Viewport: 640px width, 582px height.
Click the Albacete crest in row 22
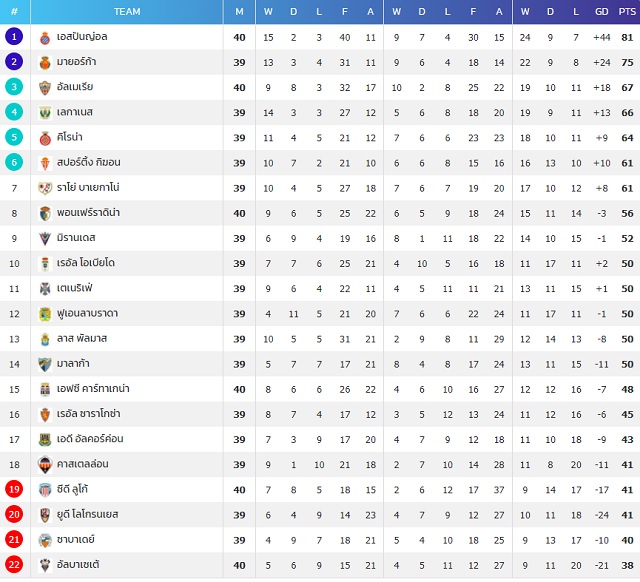coord(45,565)
